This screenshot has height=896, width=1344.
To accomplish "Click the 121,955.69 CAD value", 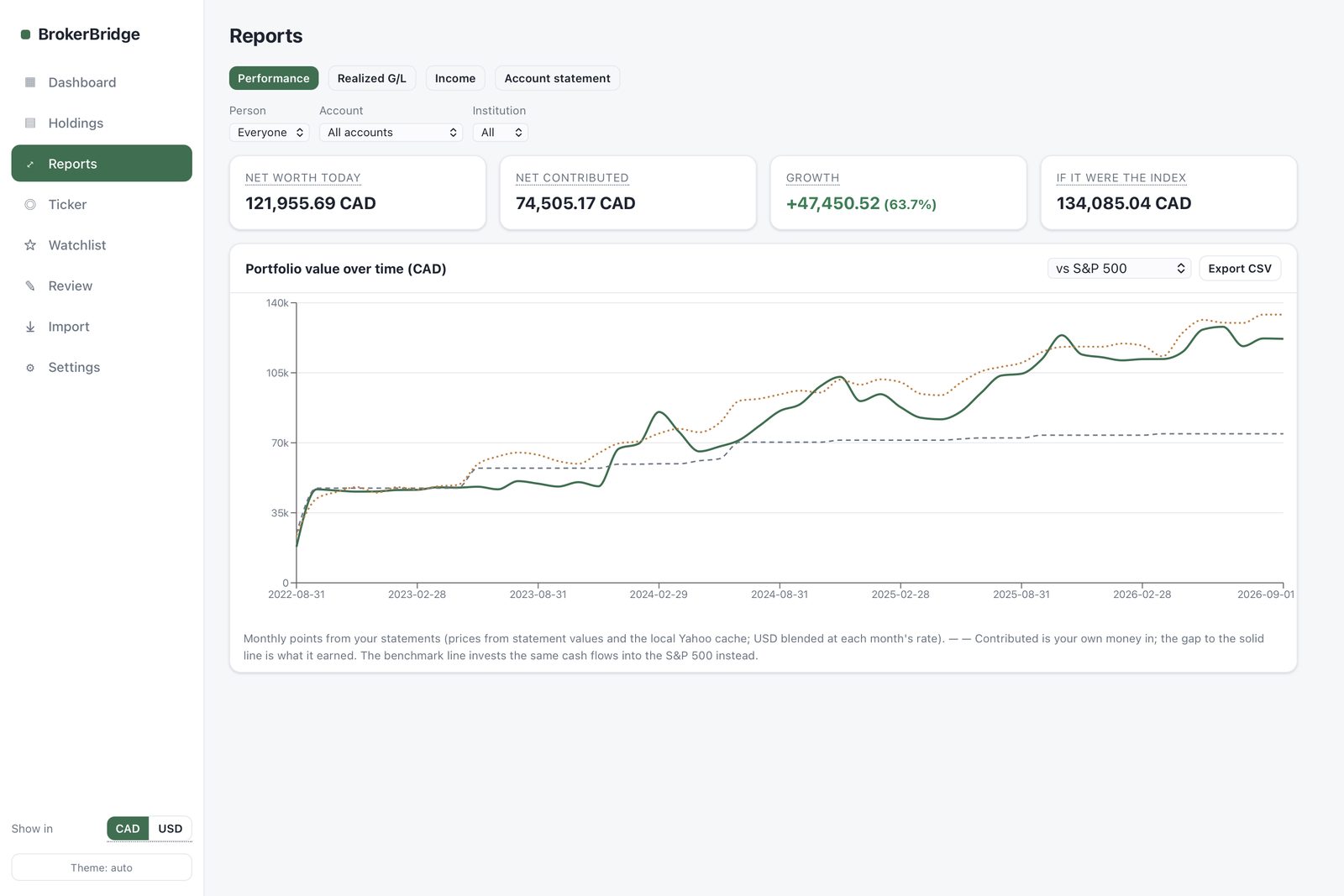I will coord(311,203).
